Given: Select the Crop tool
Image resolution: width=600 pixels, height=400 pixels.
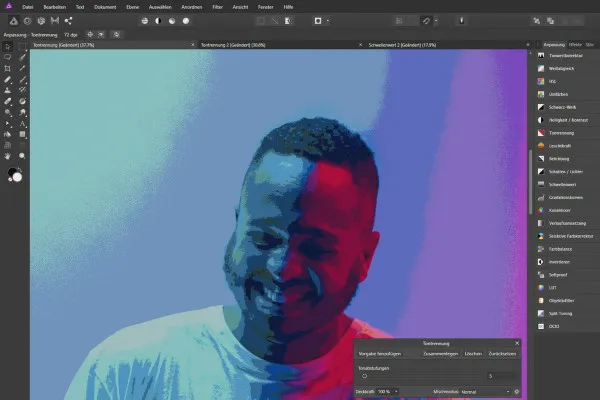Looking at the screenshot, I should pos(8,68).
